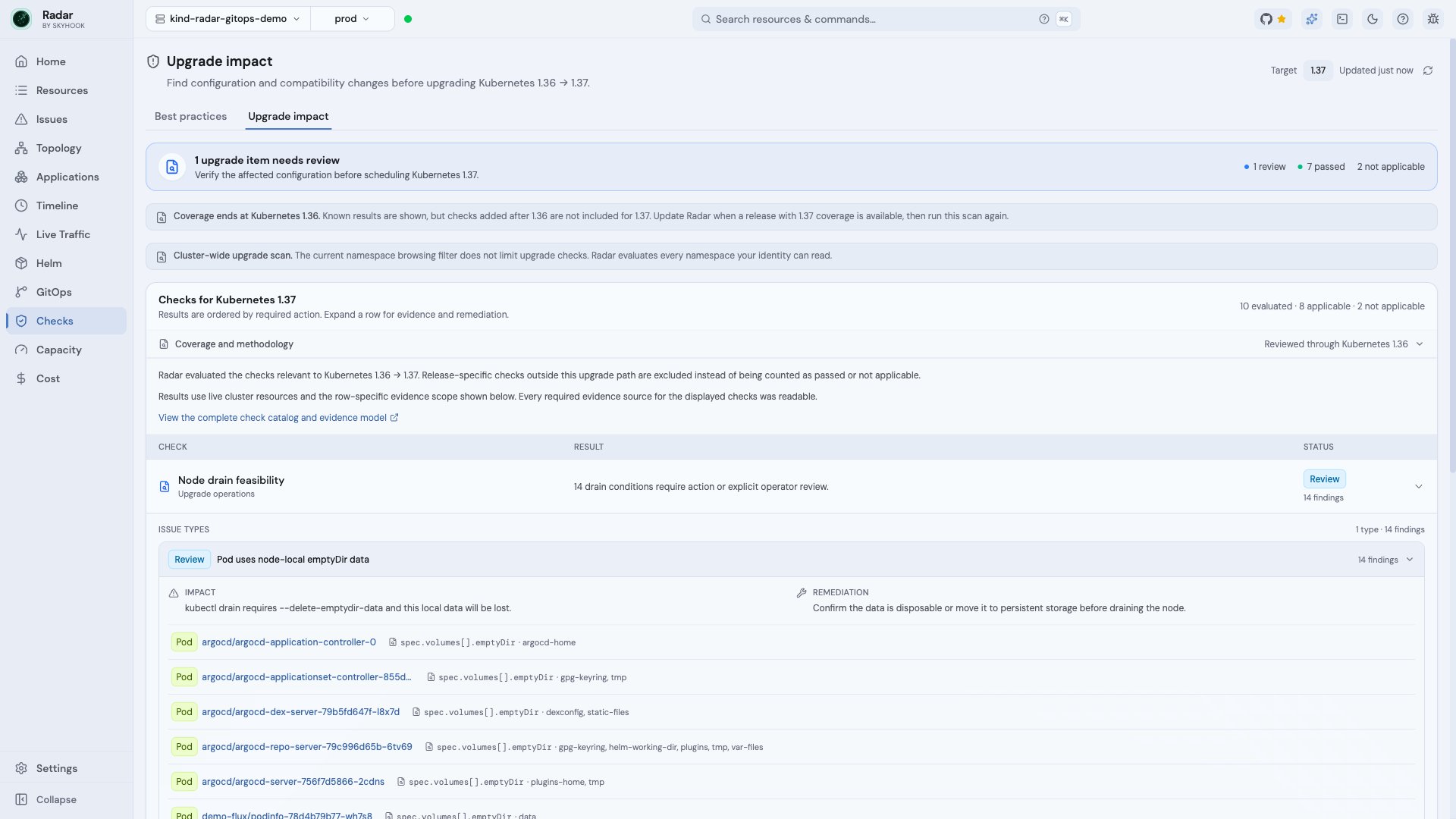Click the Settings gear icon
Image resolution: width=1456 pixels, height=819 pixels.
[21, 768]
